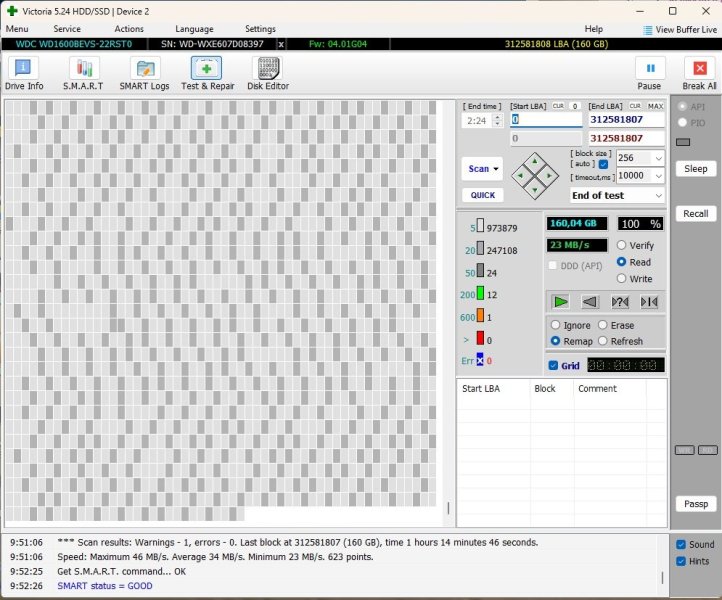Open the Language menu

[x=194, y=29]
